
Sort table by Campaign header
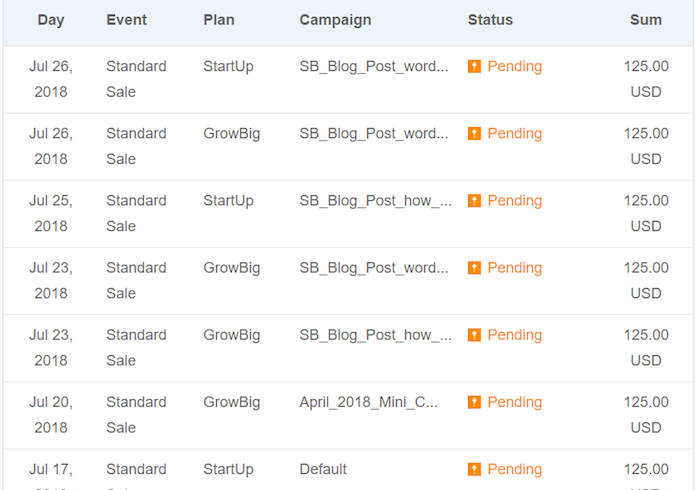coord(335,20)
